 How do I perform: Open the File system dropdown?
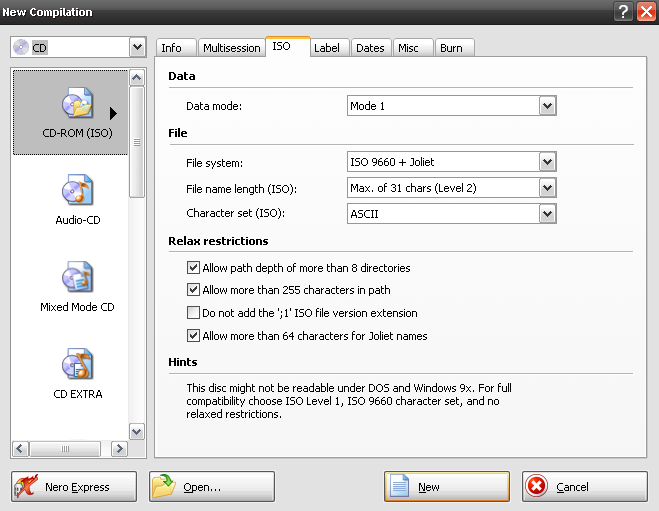[x=547, y=162]
